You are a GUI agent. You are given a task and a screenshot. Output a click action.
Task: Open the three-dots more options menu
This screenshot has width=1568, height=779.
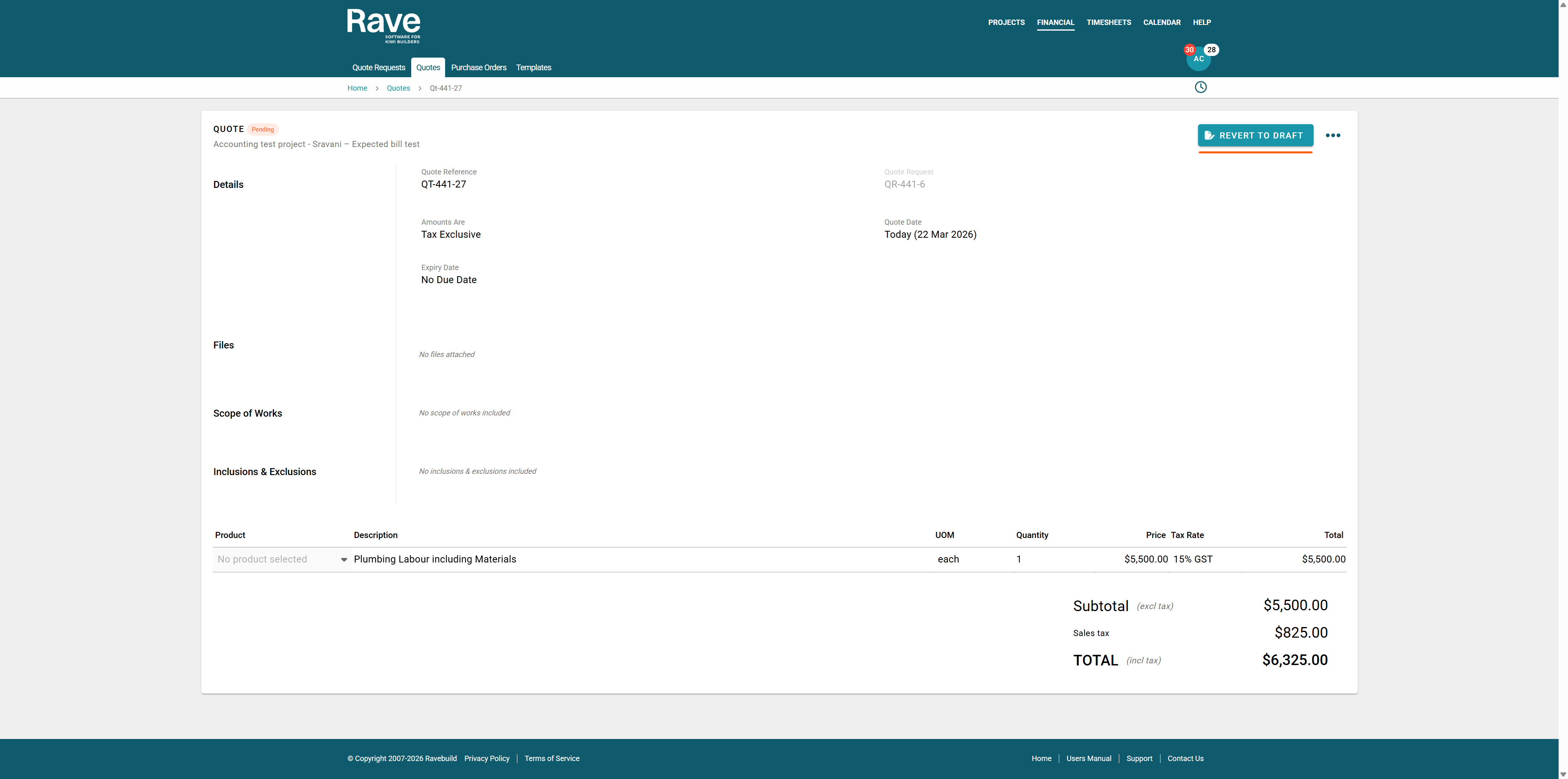coord(1332,135)
